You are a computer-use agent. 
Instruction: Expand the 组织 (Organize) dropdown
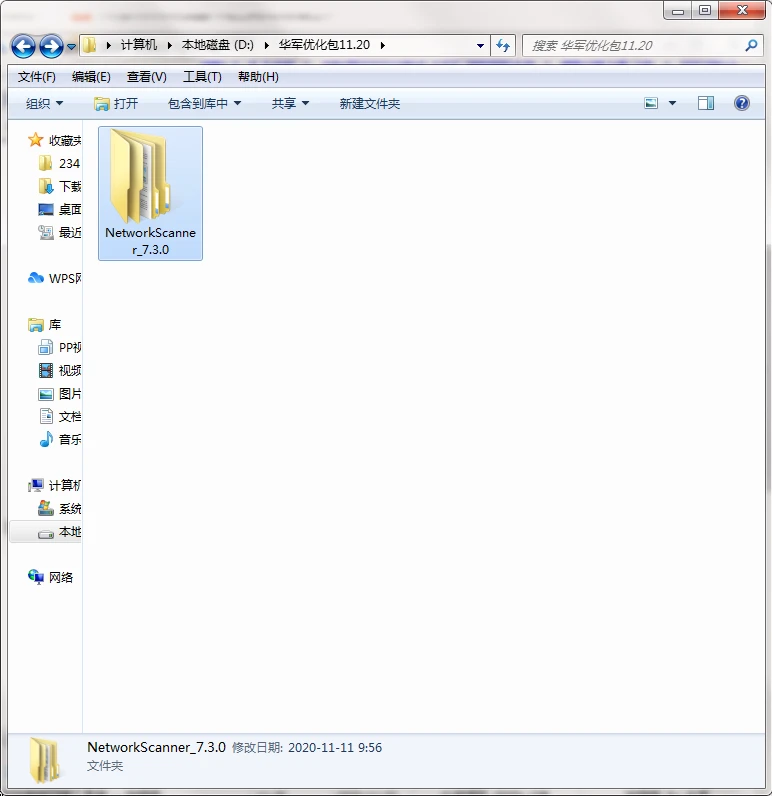tap(44, 103)
